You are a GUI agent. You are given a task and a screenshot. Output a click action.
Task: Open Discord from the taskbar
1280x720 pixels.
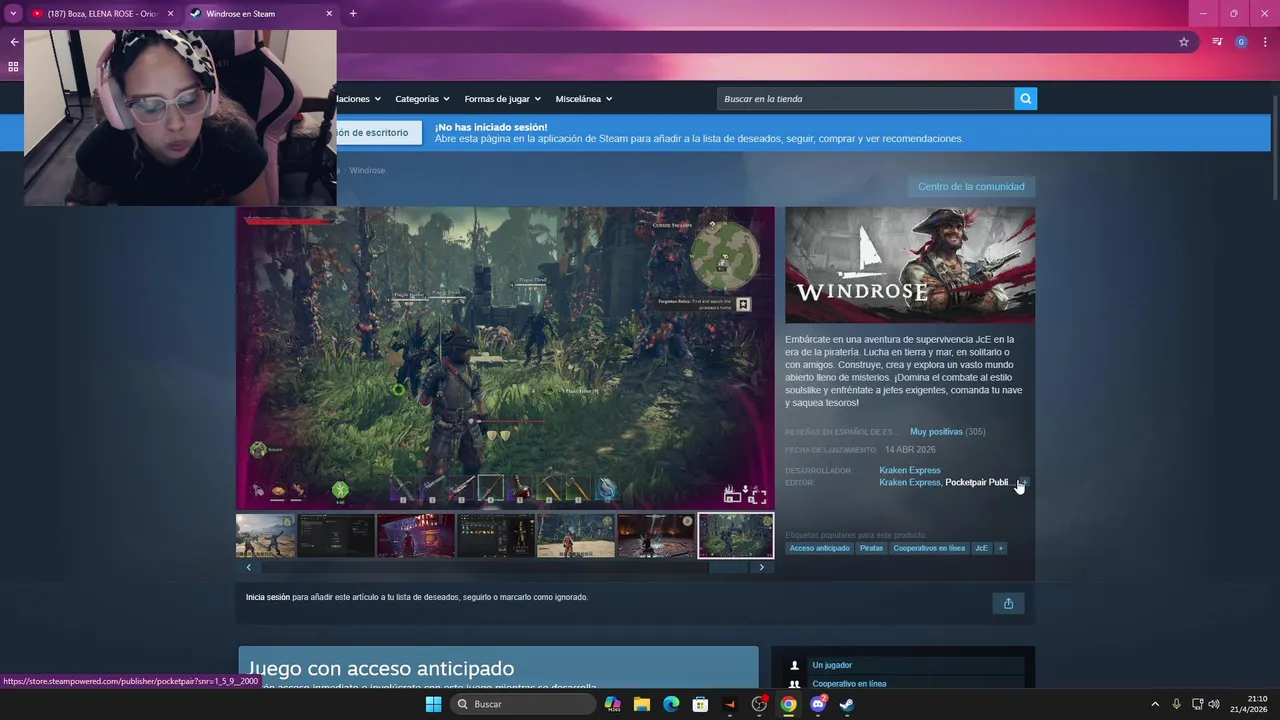[818, 704]
